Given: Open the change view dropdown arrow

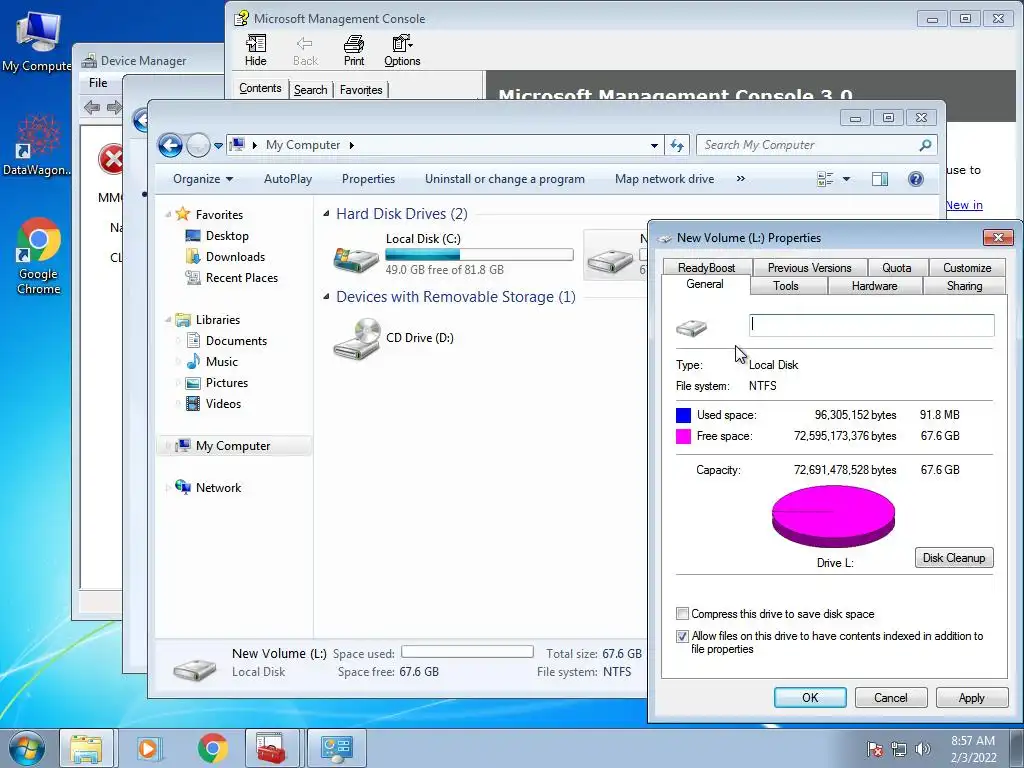Looking at the screenshot, I should point(846,179).
